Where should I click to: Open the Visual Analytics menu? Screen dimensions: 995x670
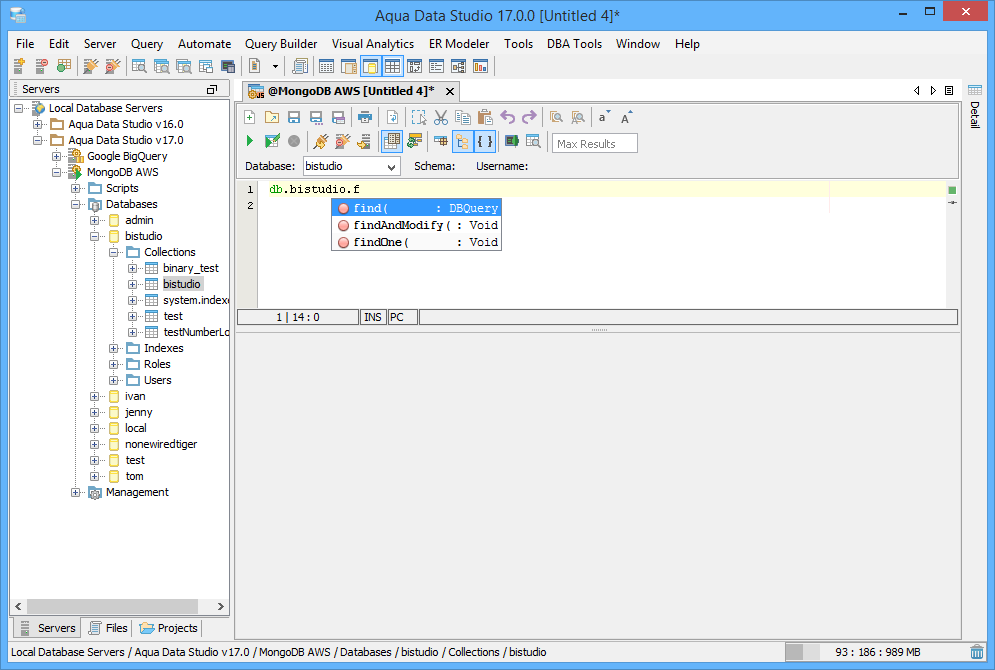coord(372,44)
